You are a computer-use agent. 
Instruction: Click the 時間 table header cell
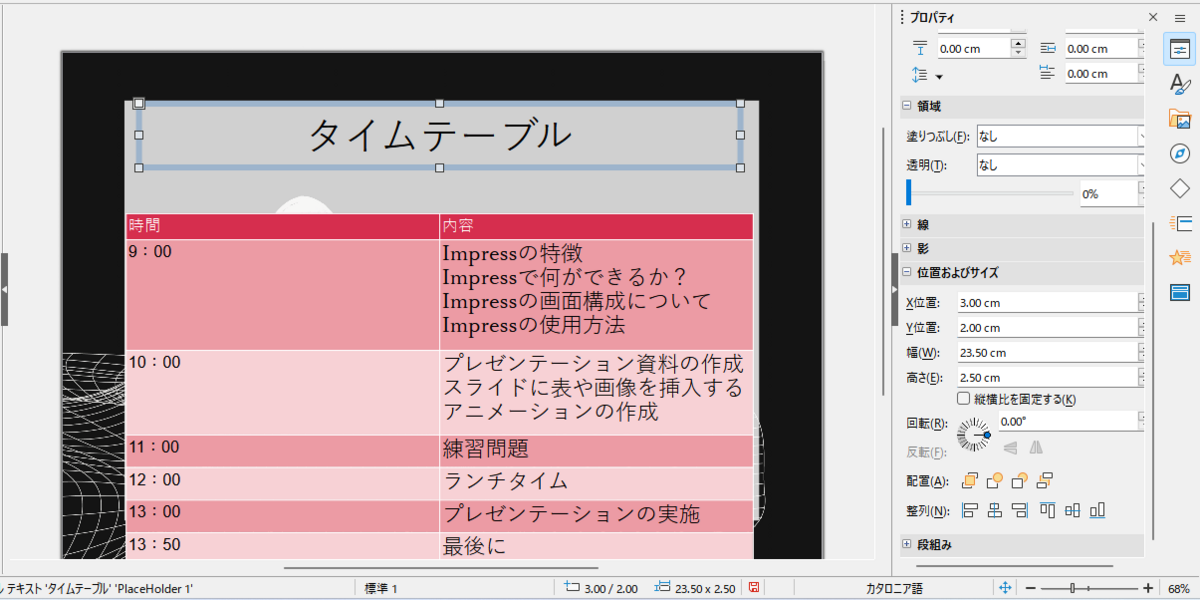282,226
